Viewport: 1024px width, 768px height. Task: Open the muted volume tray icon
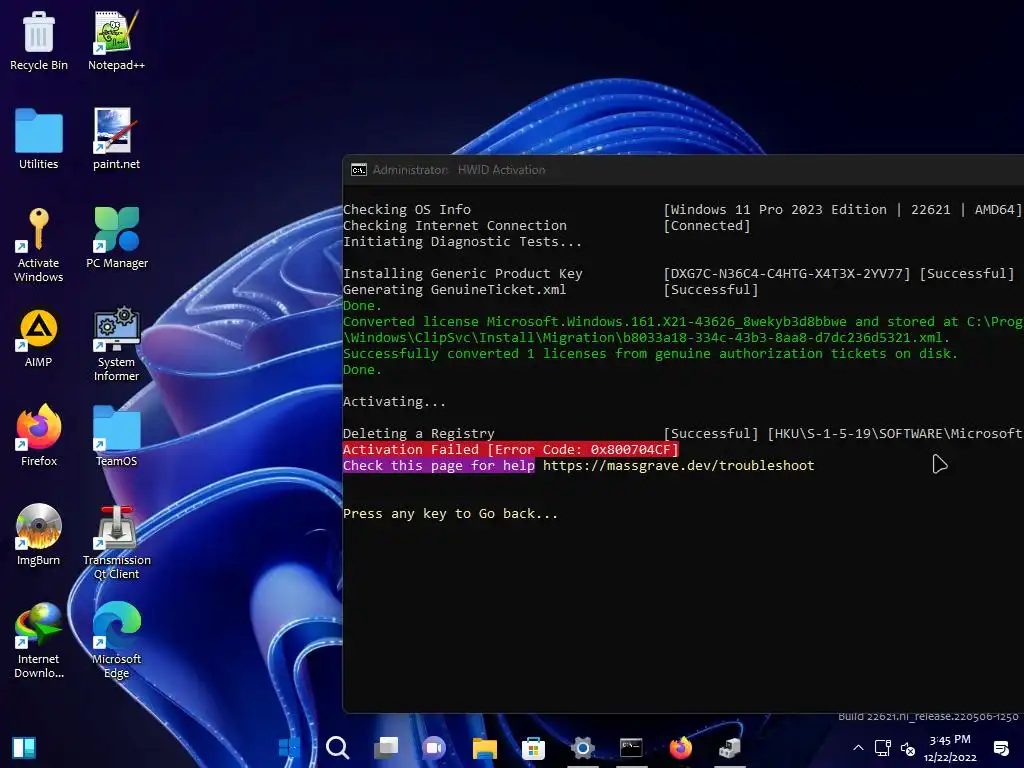click(908, 748)
